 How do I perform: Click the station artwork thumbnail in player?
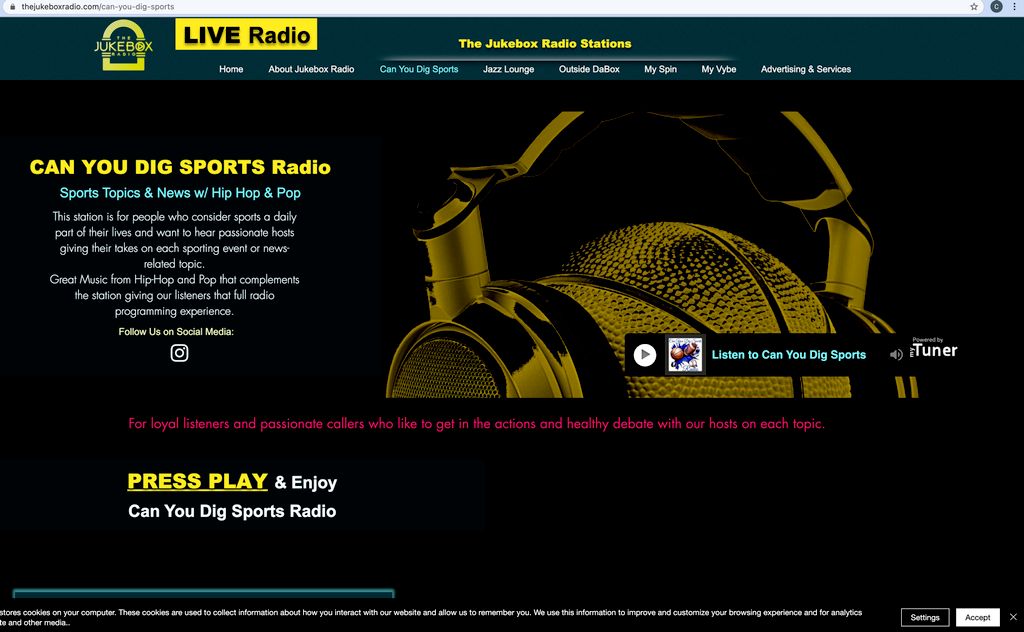point(684,355)
